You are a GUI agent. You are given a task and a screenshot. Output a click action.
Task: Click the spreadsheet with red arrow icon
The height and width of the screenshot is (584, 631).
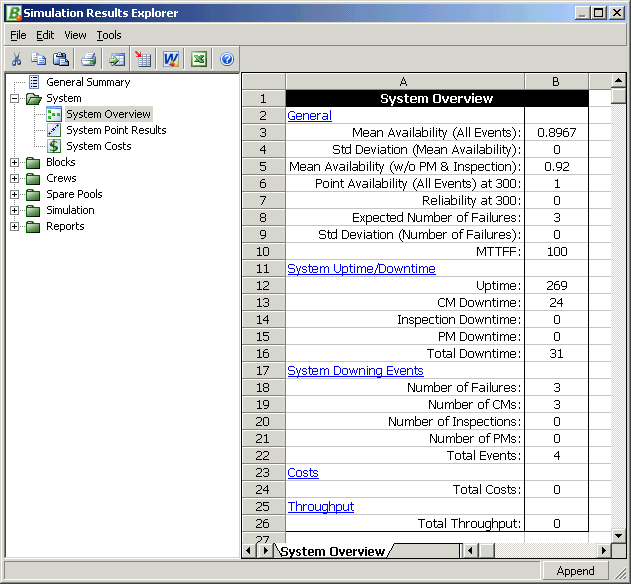pos(143,59)
